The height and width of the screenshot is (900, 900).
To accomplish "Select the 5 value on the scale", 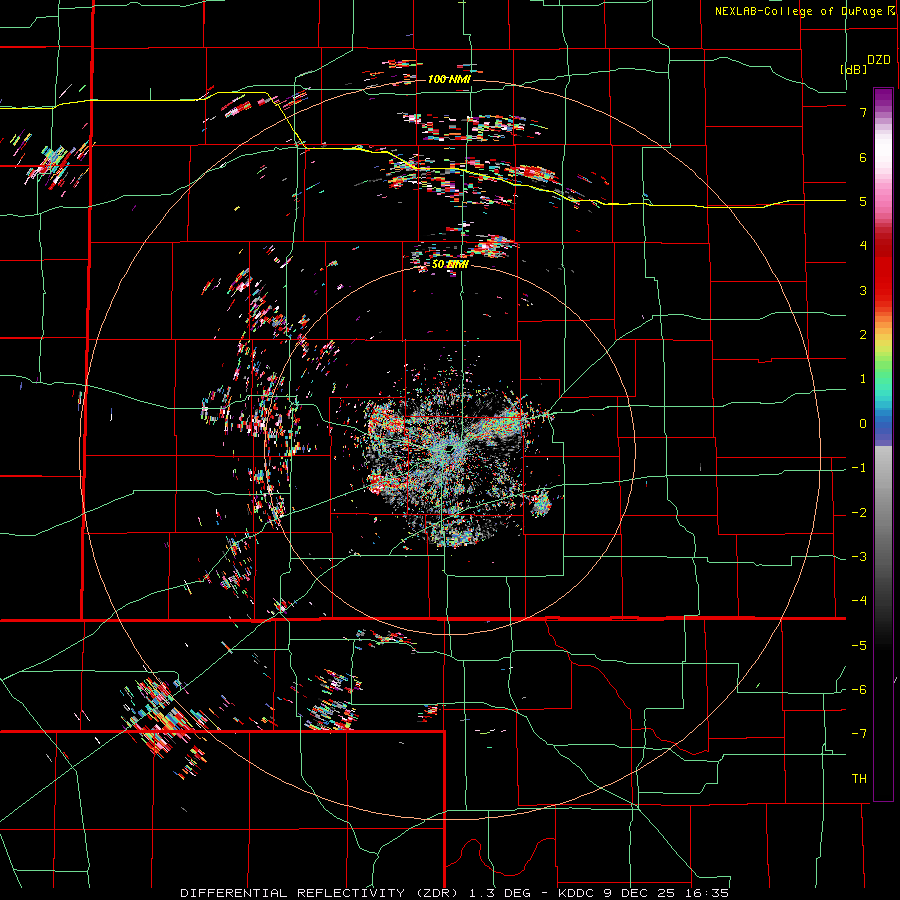I will [863, 201].
